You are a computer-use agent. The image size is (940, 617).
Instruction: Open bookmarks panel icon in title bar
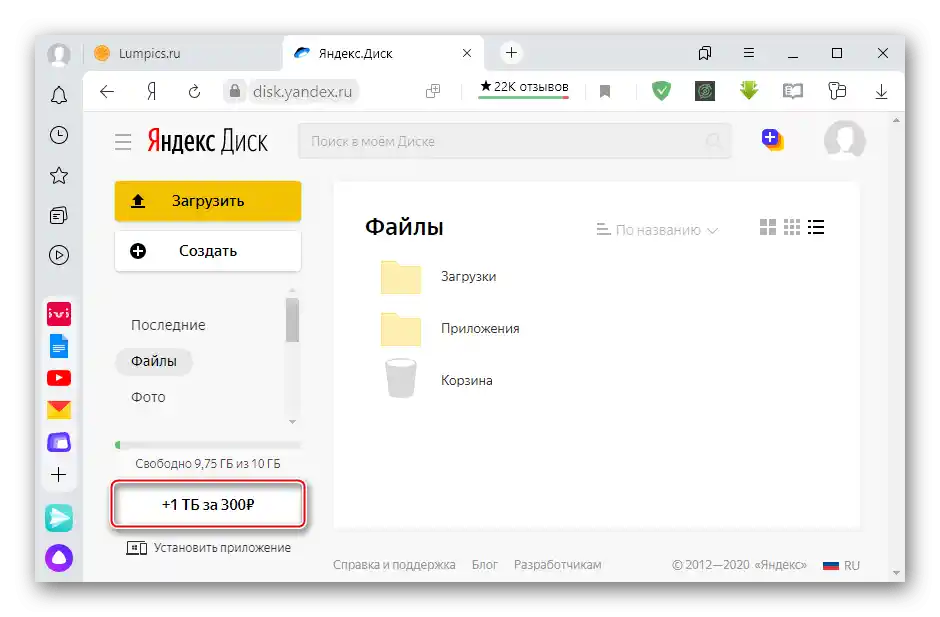[705, 53]
